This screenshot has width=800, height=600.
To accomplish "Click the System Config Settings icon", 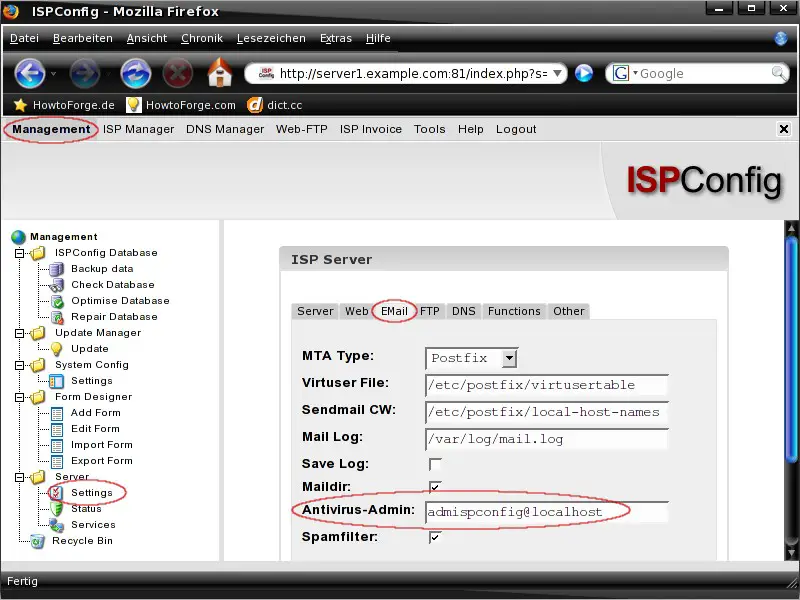I will [57, 381].
